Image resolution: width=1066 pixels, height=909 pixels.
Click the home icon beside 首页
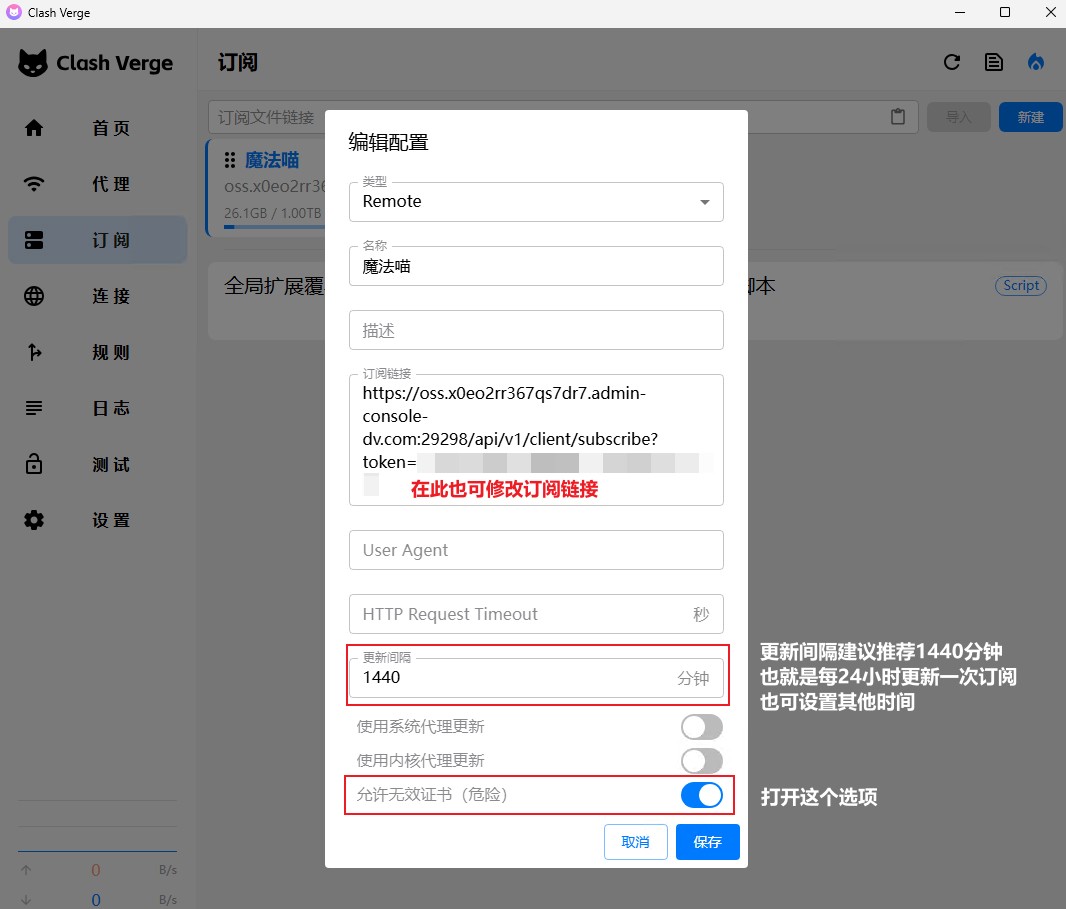[x=34, y=128]
